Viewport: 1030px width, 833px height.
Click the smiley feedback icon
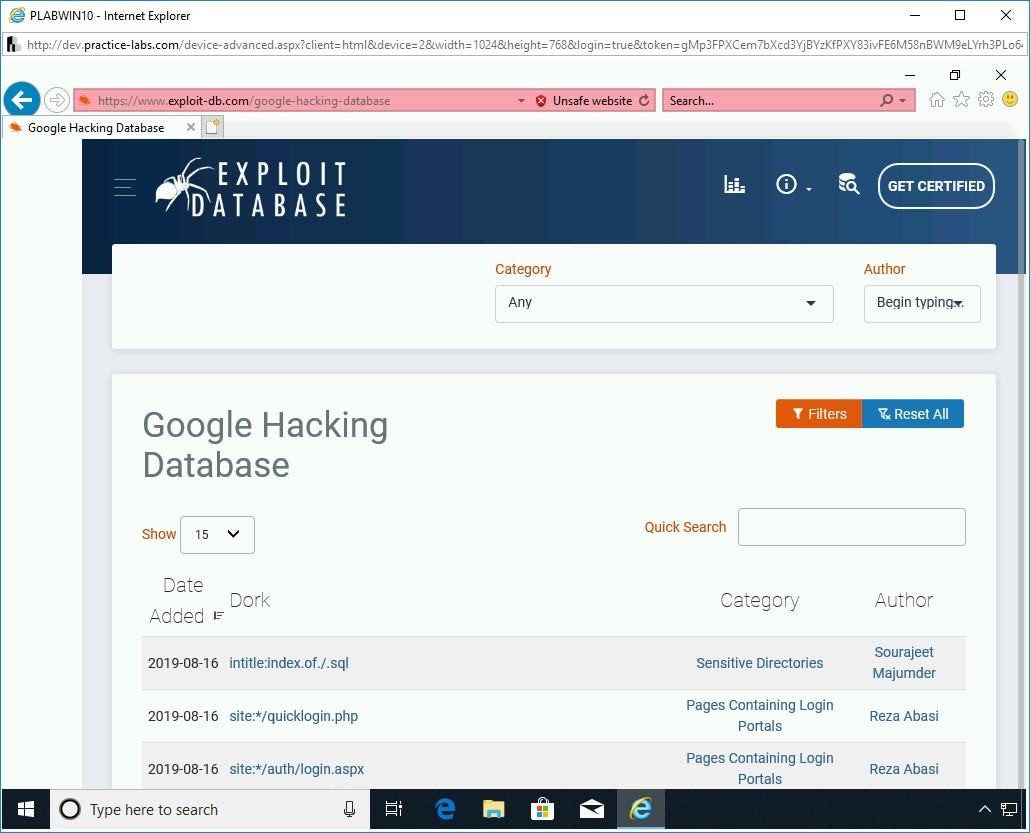click(x=1010, y=99)
